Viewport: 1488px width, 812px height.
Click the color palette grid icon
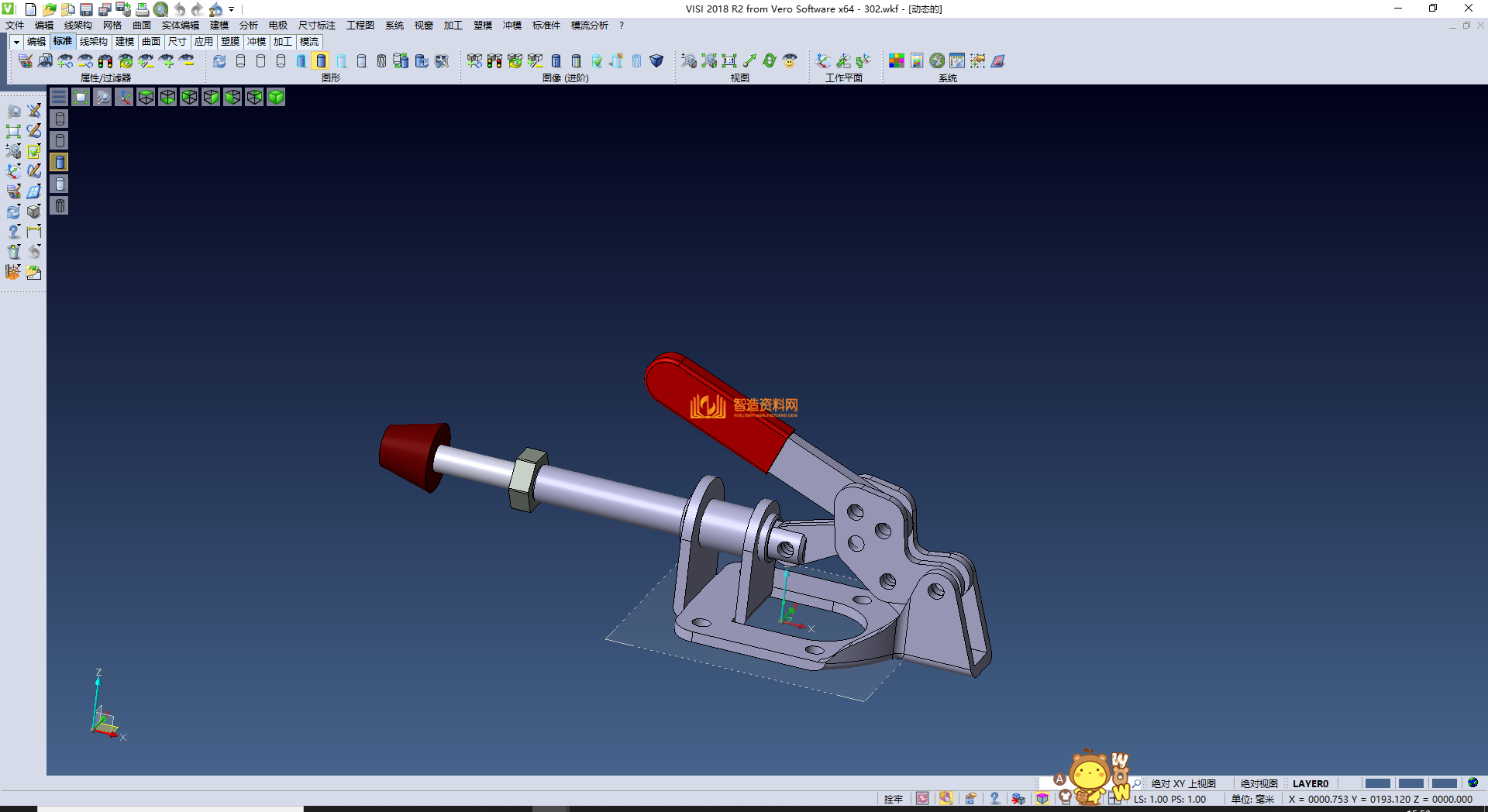[x=897, y=60]
